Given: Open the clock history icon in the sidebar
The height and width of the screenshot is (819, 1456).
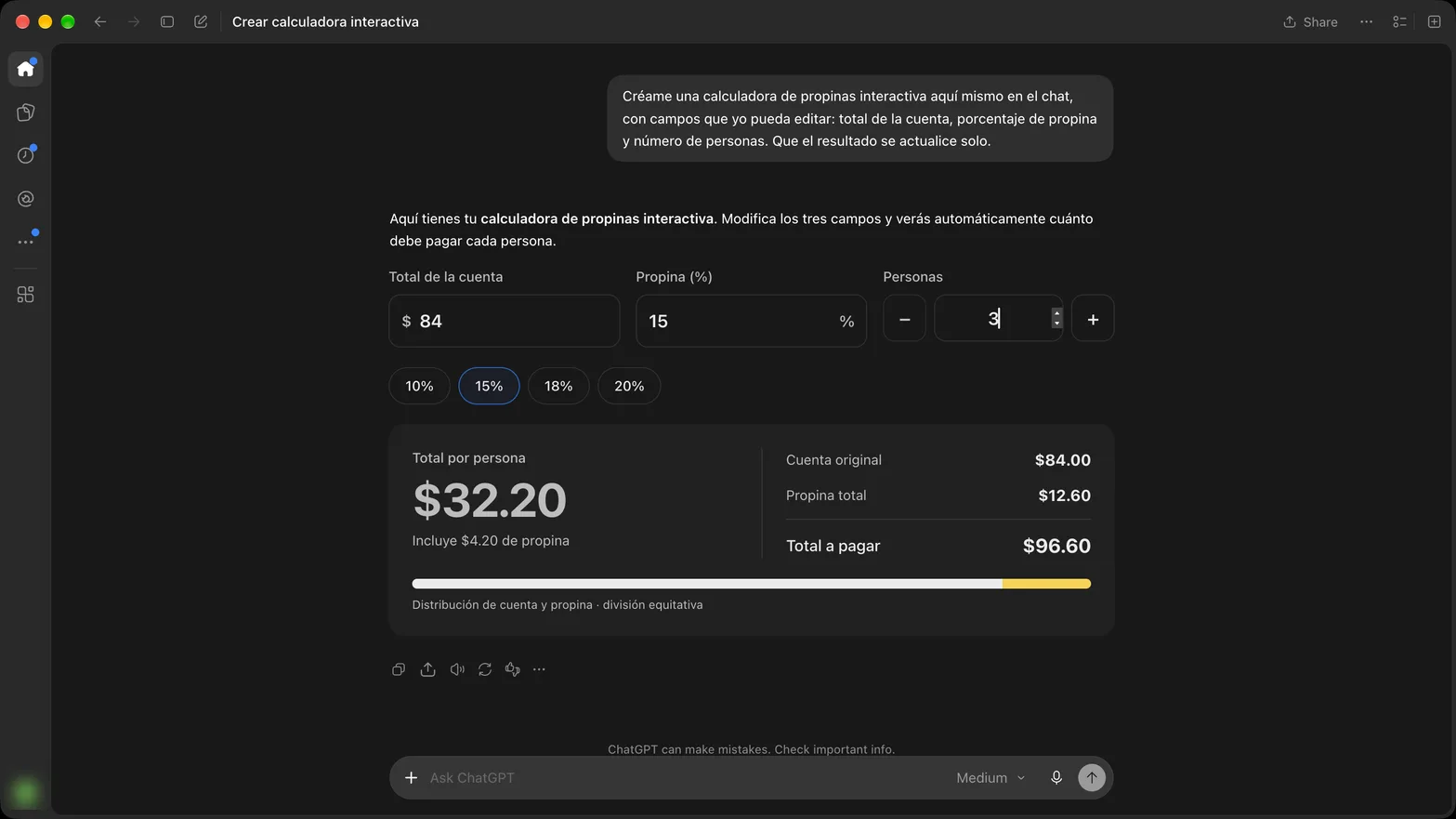Looking at the screenshot, I should 26,155.
